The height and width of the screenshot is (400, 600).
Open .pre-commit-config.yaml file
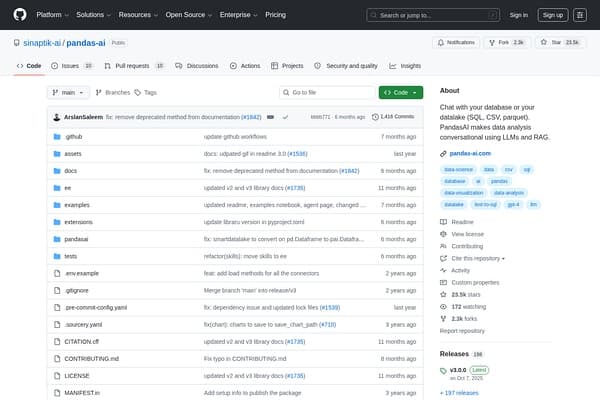[x=96, y=307]
